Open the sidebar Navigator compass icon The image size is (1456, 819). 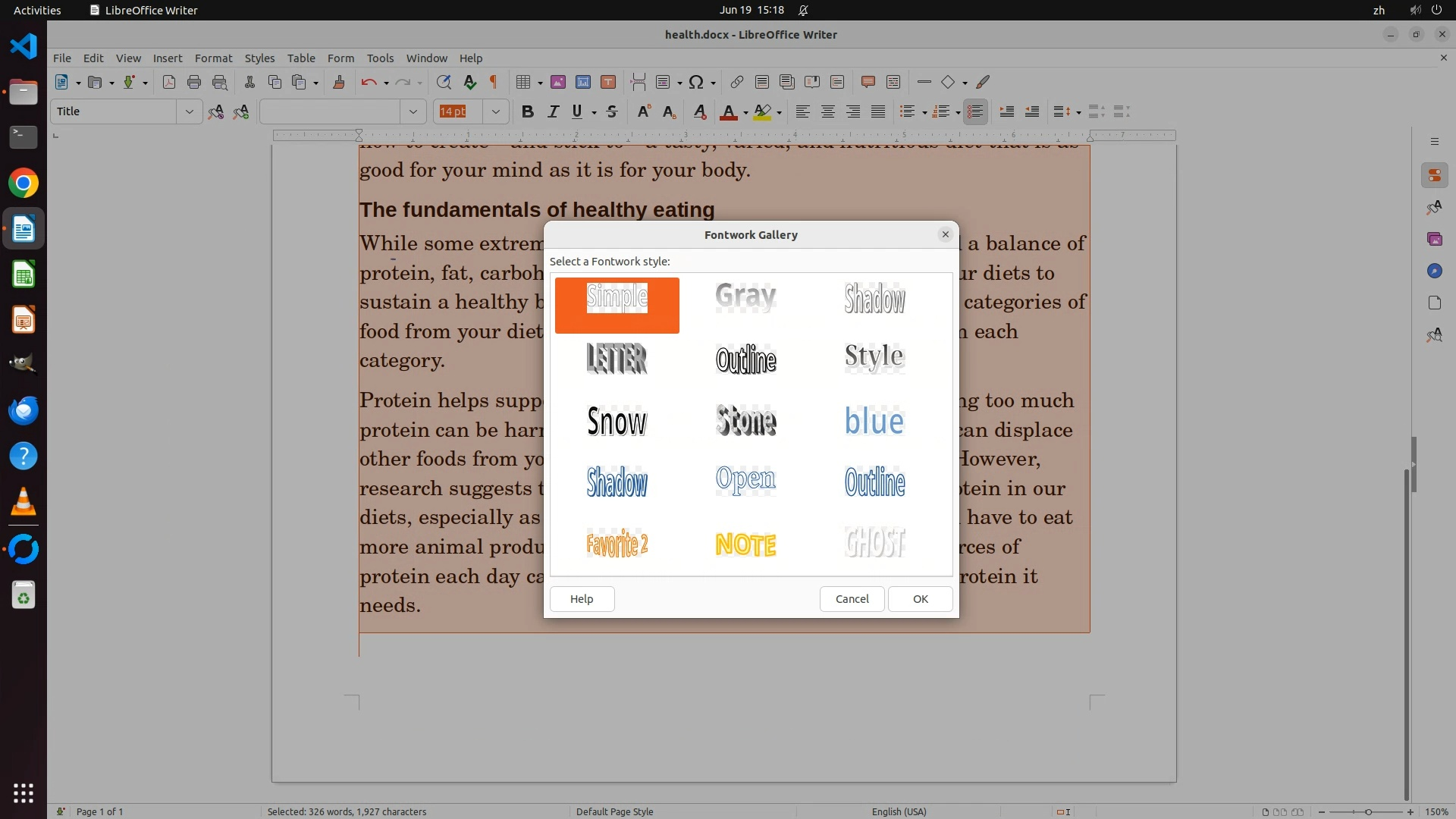pyautogui.click(x=1434, y=271)
